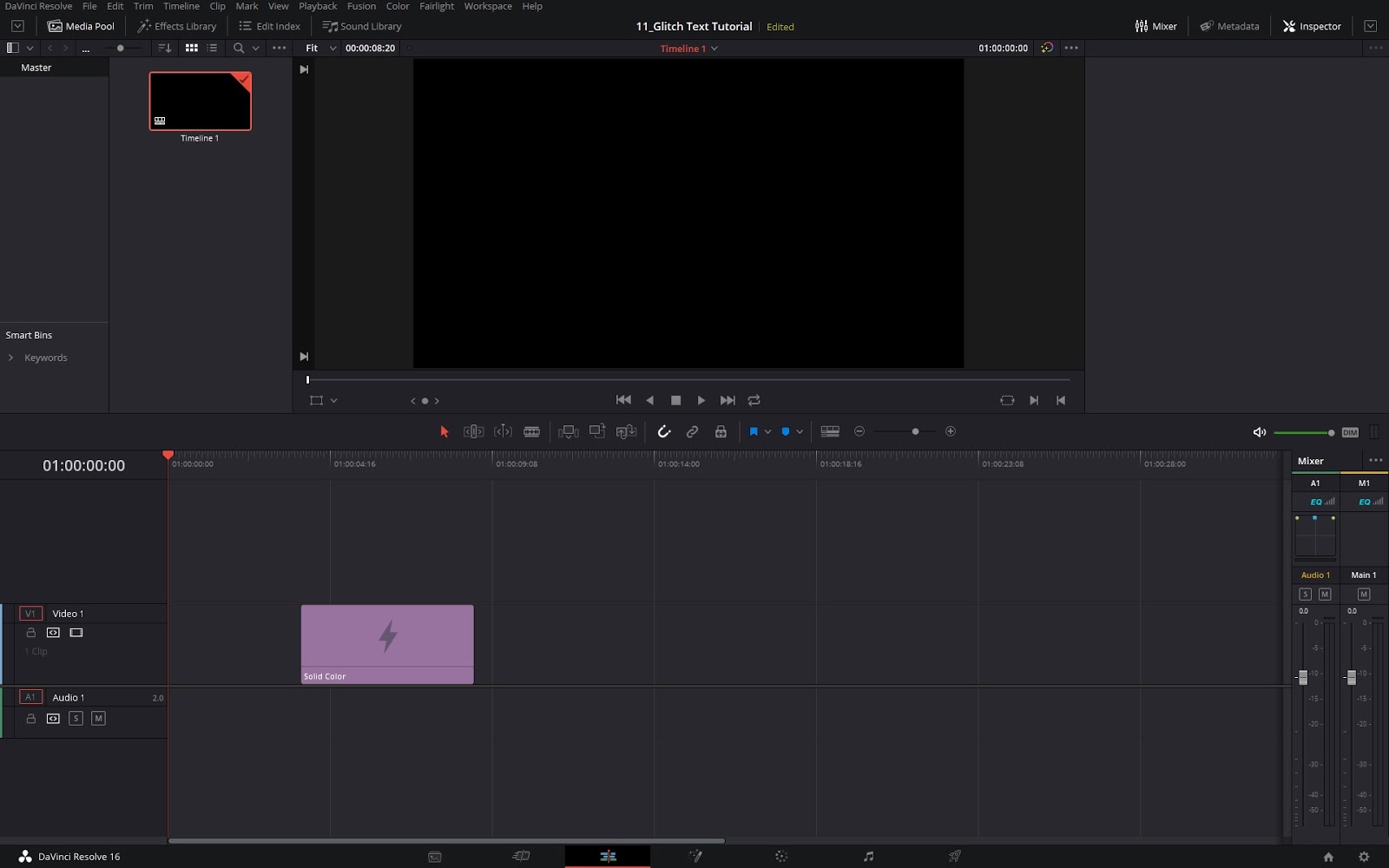Activate the Trim edit mode tool
1389x868 pixels.
pos(473,431)
